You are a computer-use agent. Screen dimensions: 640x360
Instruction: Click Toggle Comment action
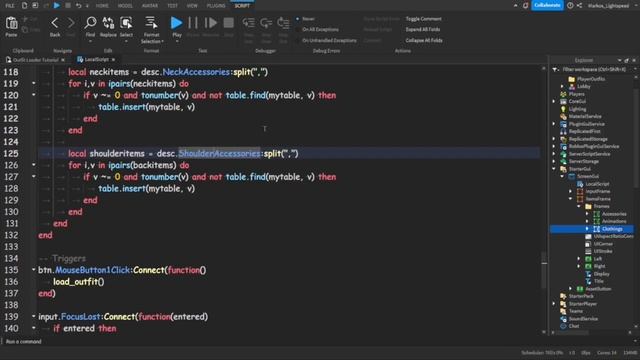point(423,19)
